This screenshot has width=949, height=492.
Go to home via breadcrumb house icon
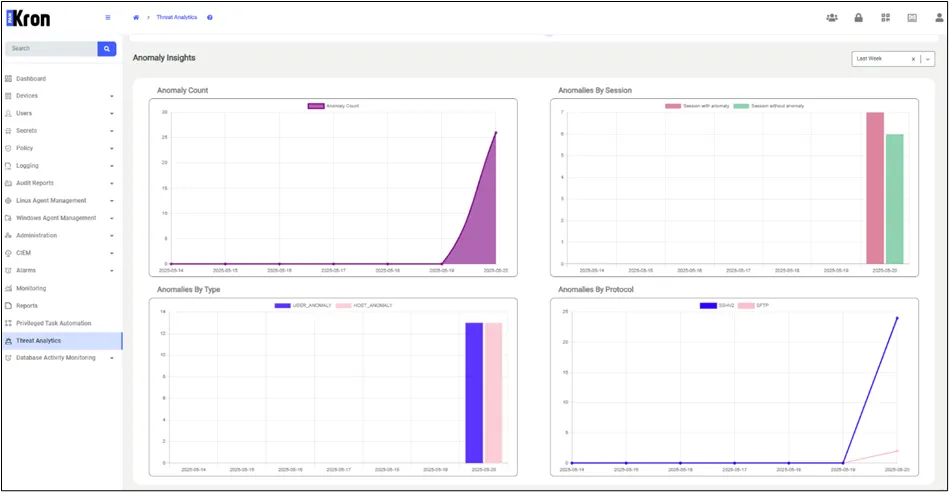coord(136,18)
